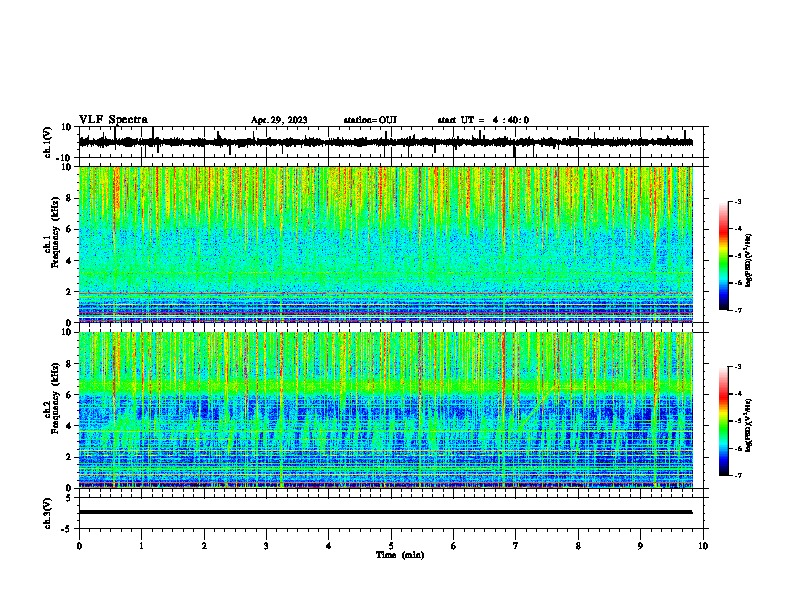Screen dimensions: 792x612
Task: Click the 'Time (min)' axis label
Action: [400, 555]
